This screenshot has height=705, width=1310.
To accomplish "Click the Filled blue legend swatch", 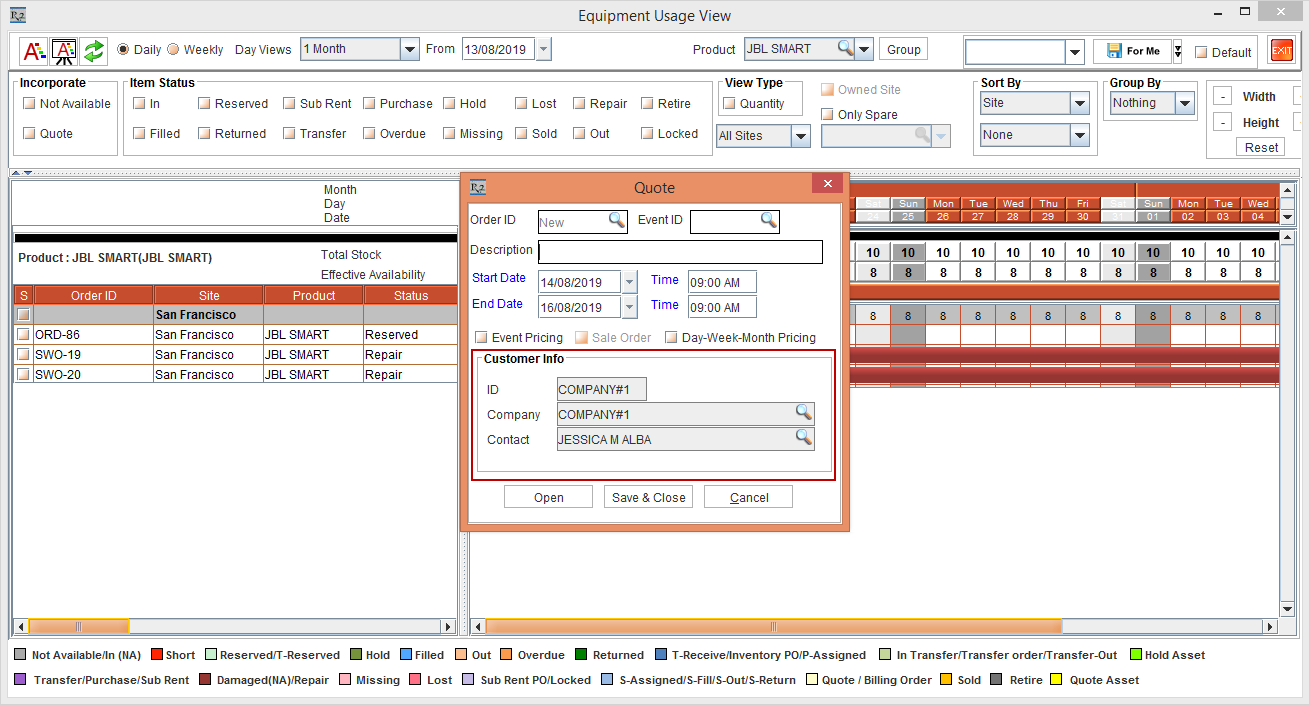I will pos(405,655).
